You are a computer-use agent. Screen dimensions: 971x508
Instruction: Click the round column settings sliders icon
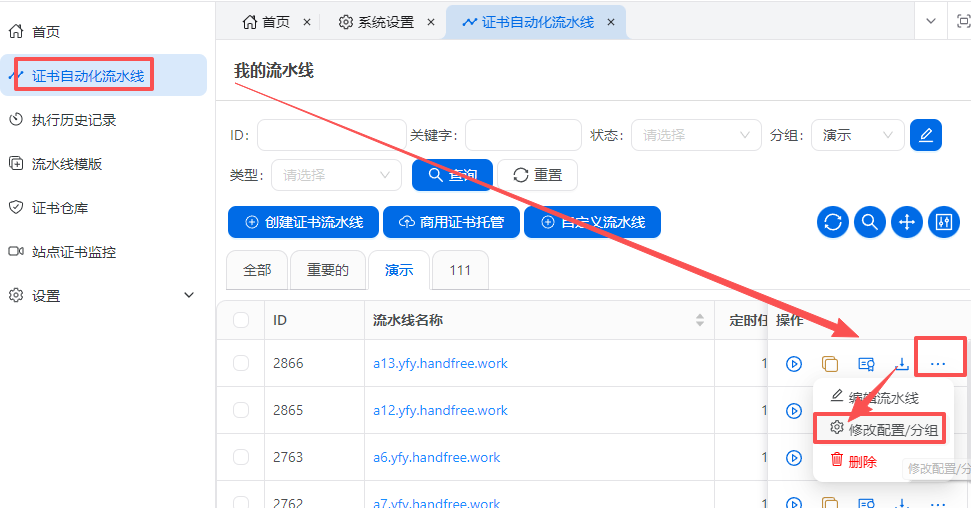tap(943, 222)
